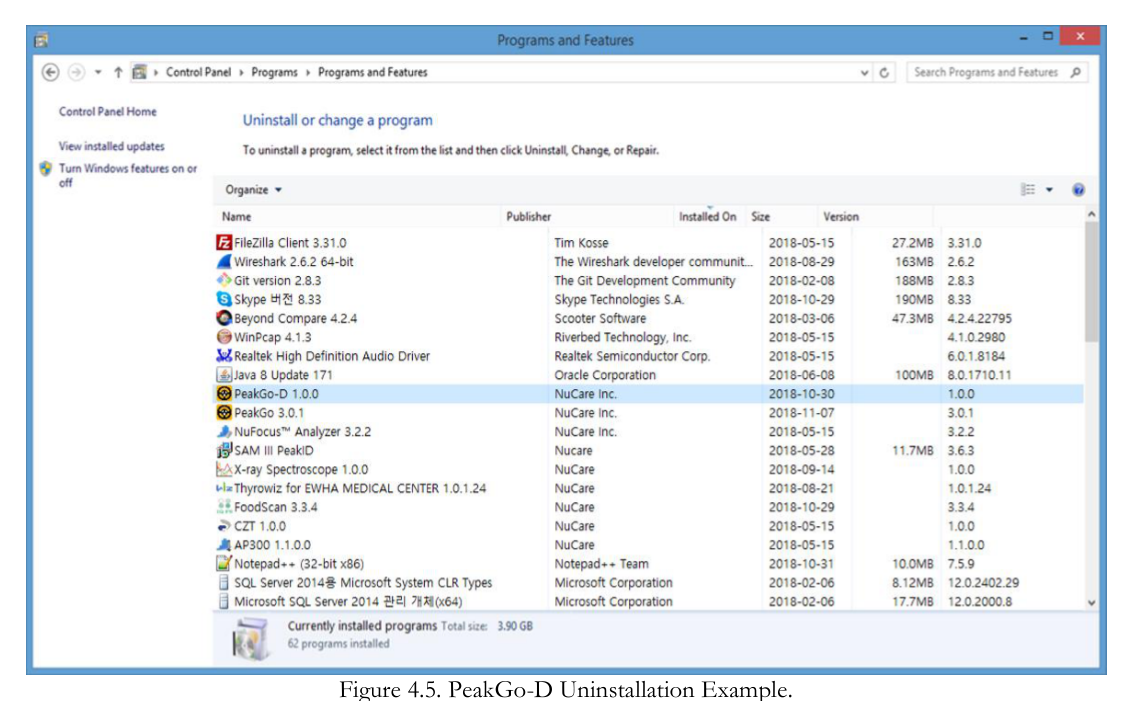Click the CZT 1.0.0 icon

pyautogui.click(x=224, y=526)
